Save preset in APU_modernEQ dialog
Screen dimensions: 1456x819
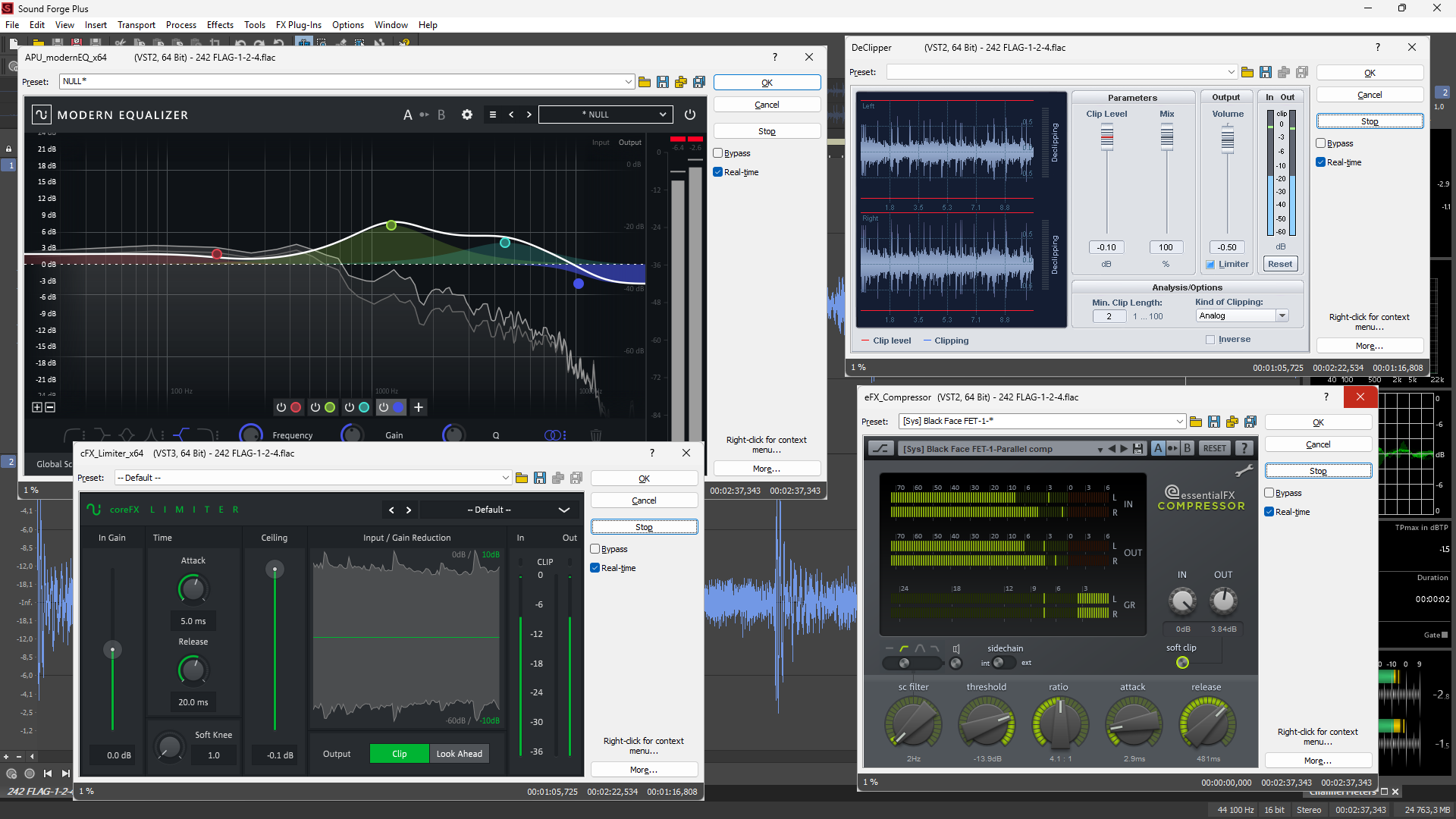(663, 82)
